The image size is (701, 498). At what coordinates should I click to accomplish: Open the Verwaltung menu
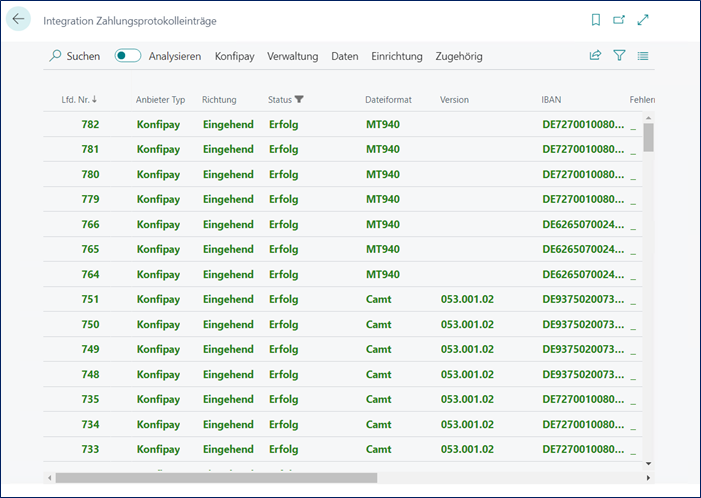point(292,56)
